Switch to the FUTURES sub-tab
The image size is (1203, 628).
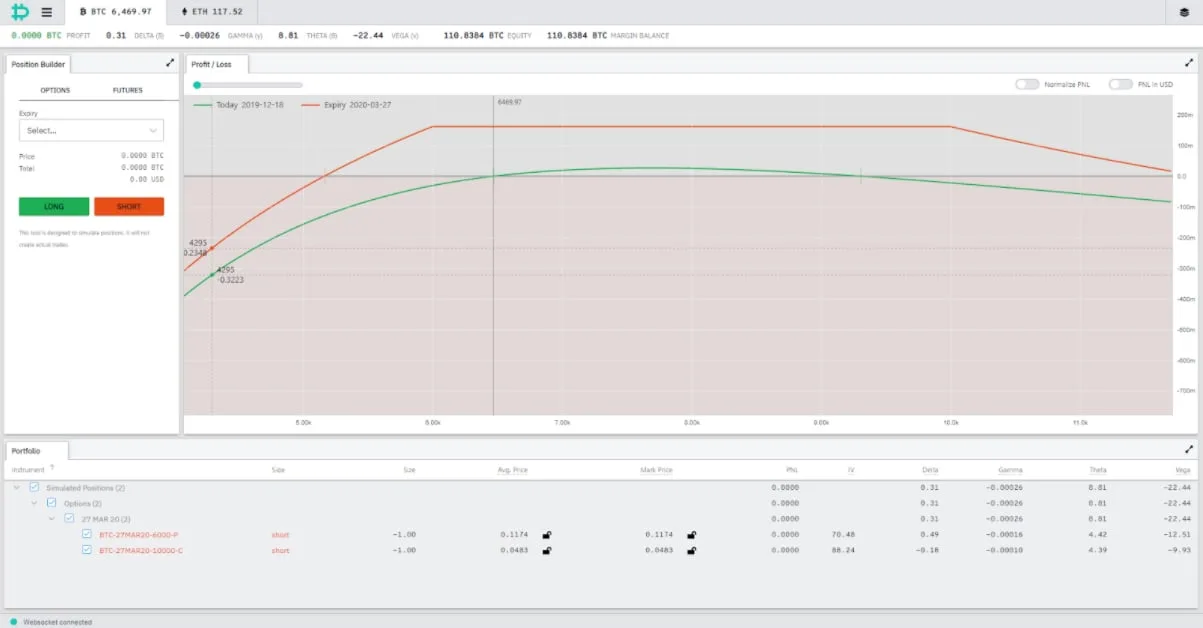tap(127, 90)
